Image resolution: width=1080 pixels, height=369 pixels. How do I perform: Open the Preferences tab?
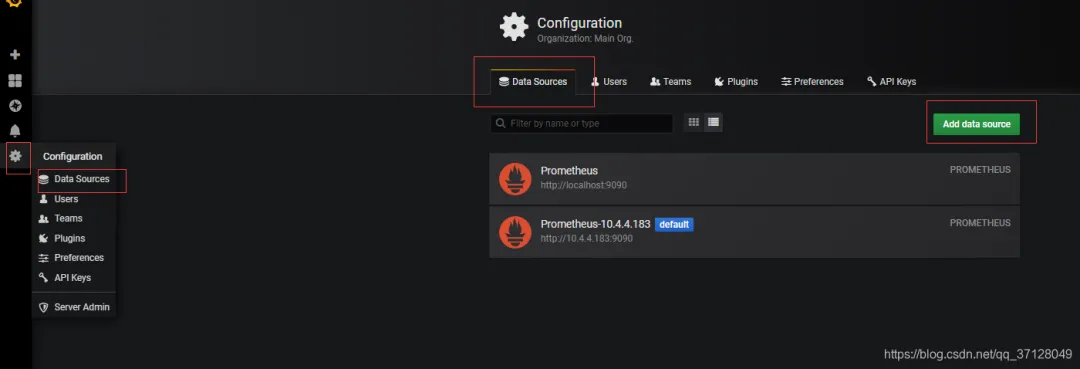pos(812,81)
